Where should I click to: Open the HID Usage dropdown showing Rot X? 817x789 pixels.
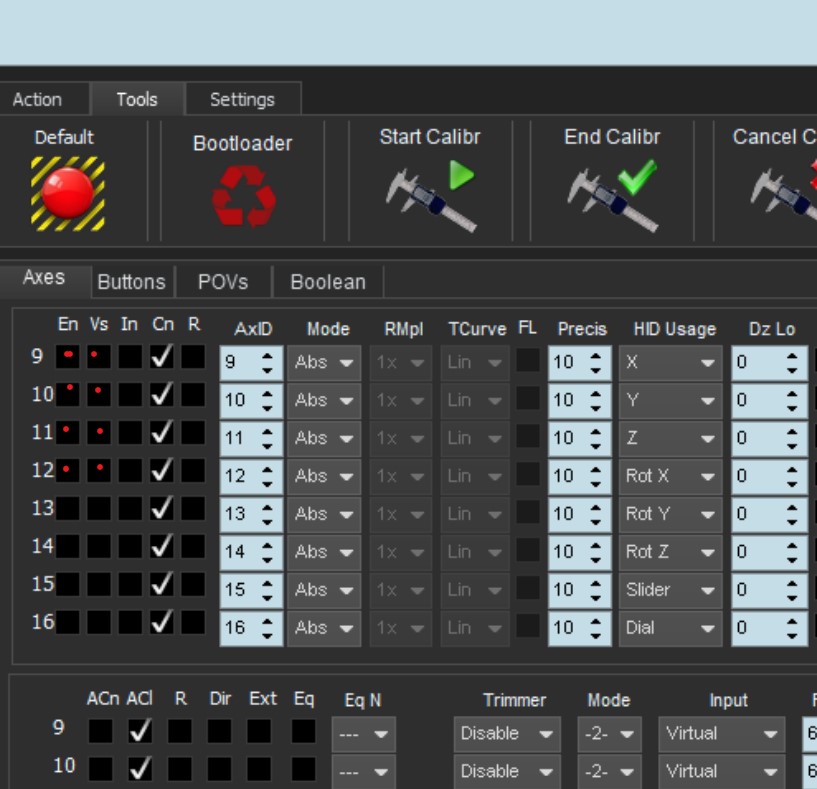click(669, 476)
